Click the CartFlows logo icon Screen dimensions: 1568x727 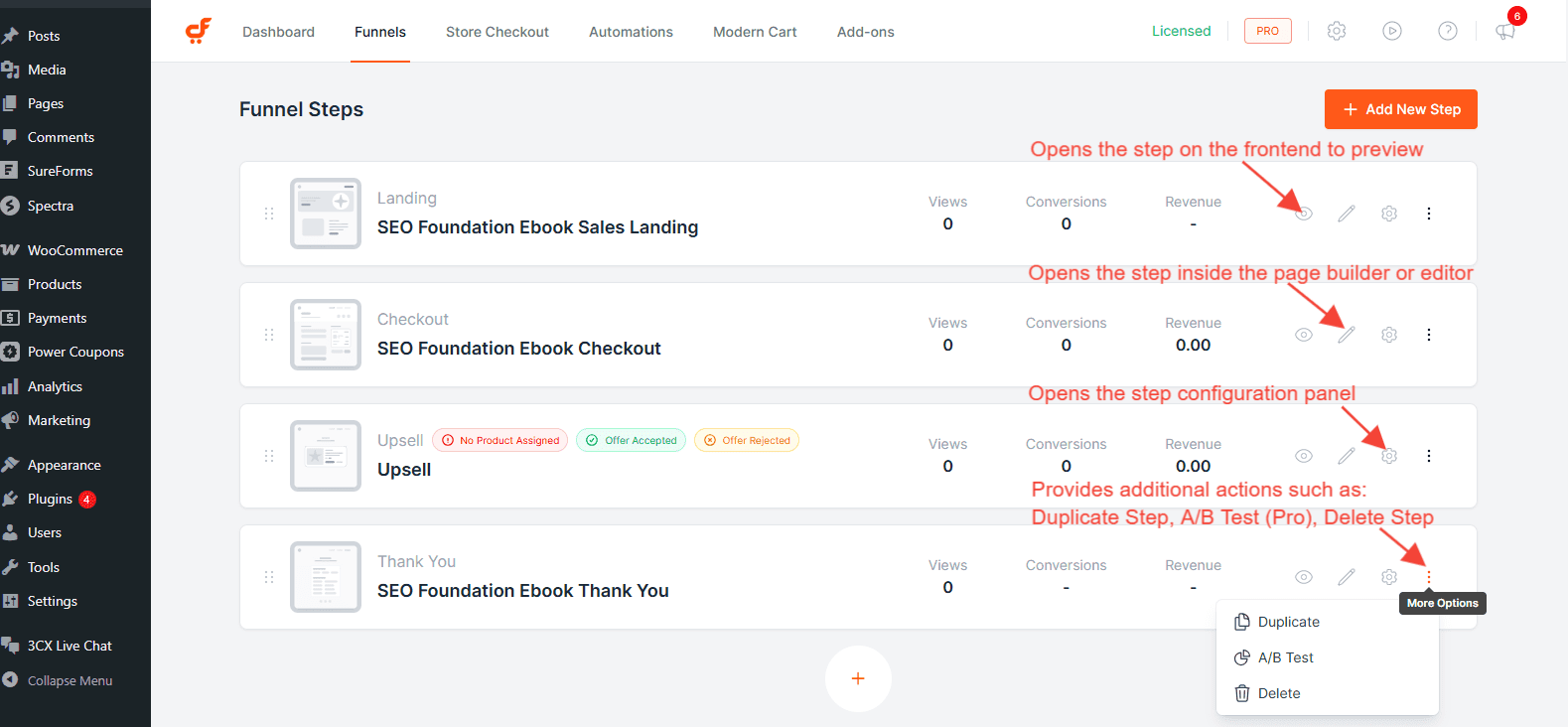click(199, 31)
